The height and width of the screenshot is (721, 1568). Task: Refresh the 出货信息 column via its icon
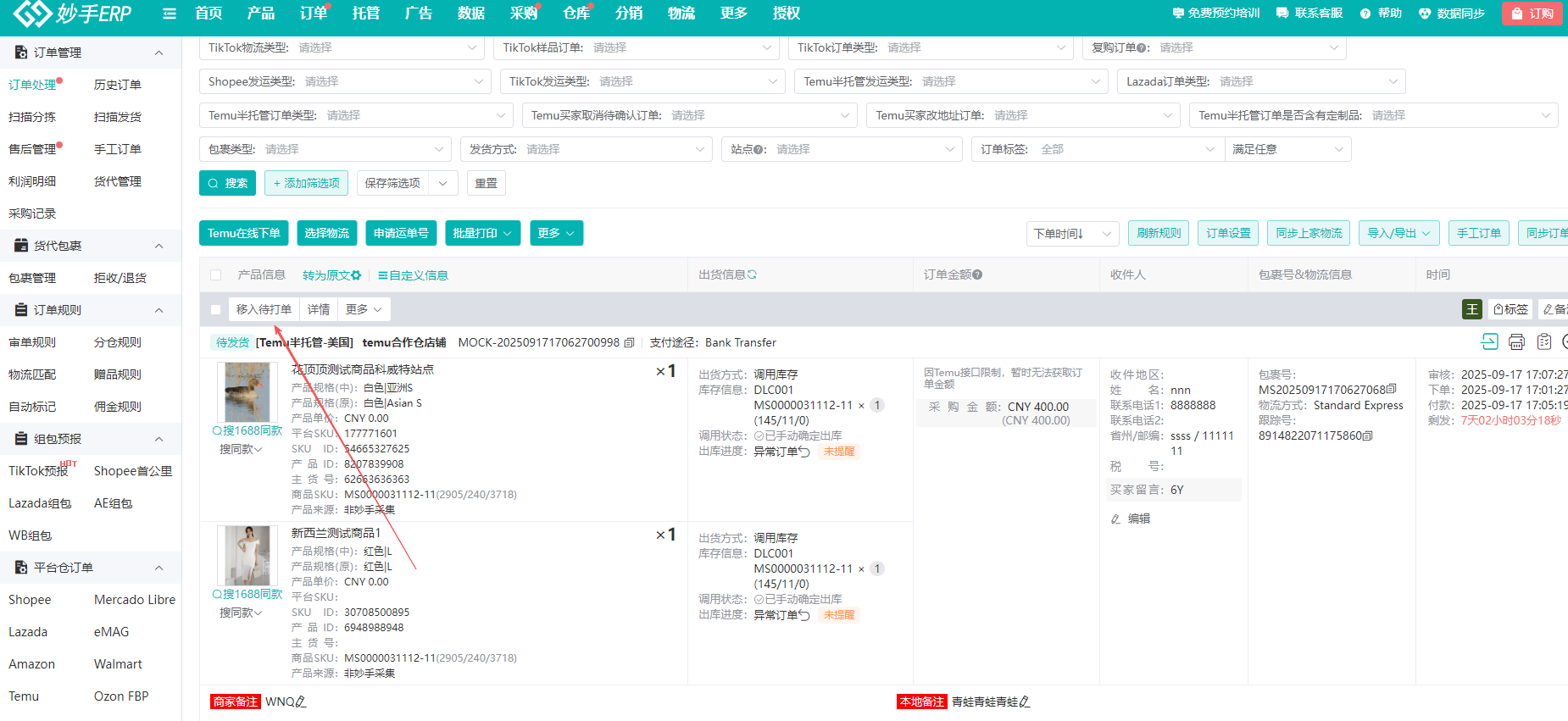tap(752, 275)
